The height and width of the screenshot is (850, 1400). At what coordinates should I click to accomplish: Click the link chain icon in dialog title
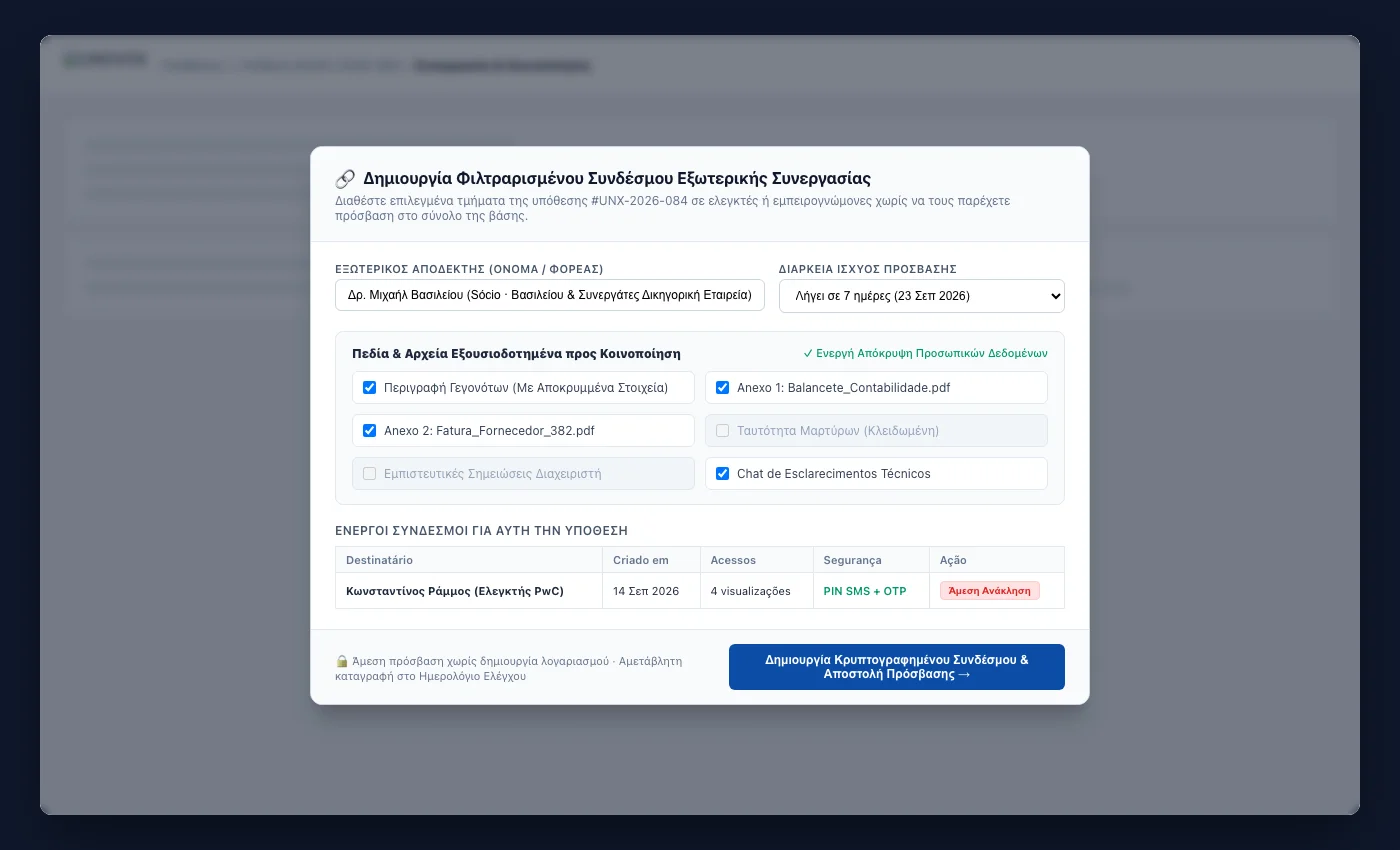(x=345, y=179)
